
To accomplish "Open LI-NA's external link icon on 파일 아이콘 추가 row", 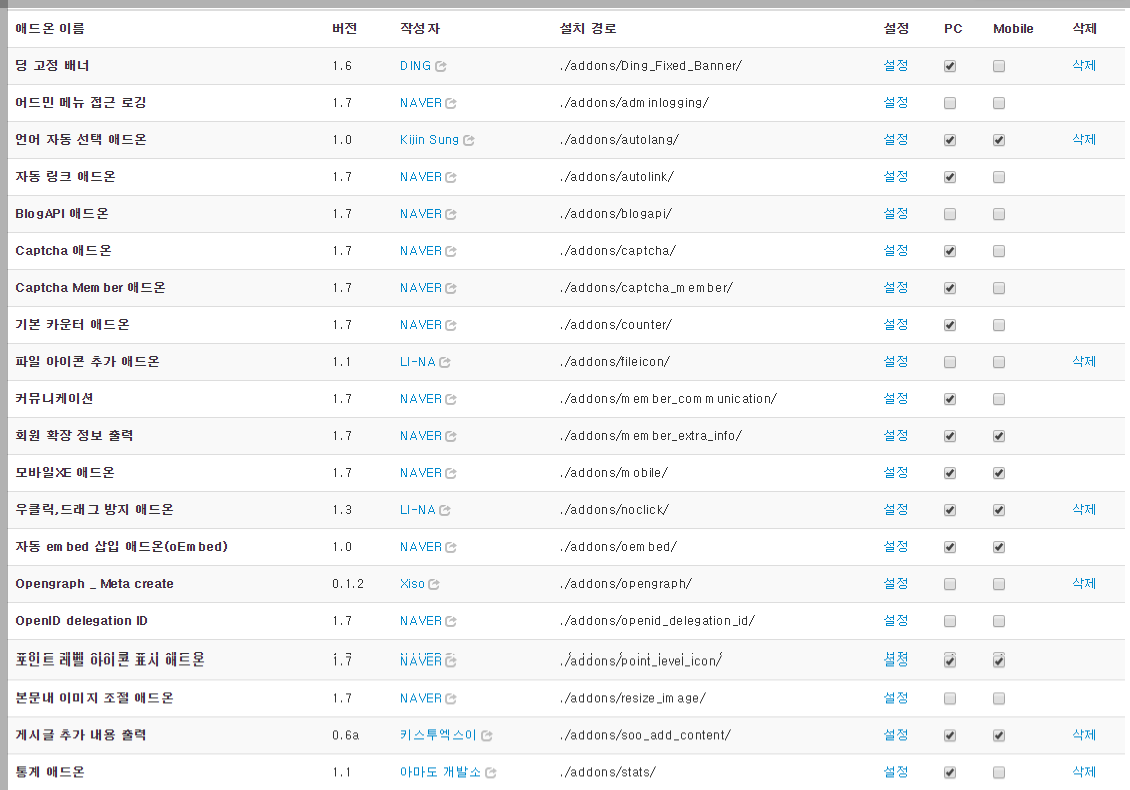I will click(446, 361).
